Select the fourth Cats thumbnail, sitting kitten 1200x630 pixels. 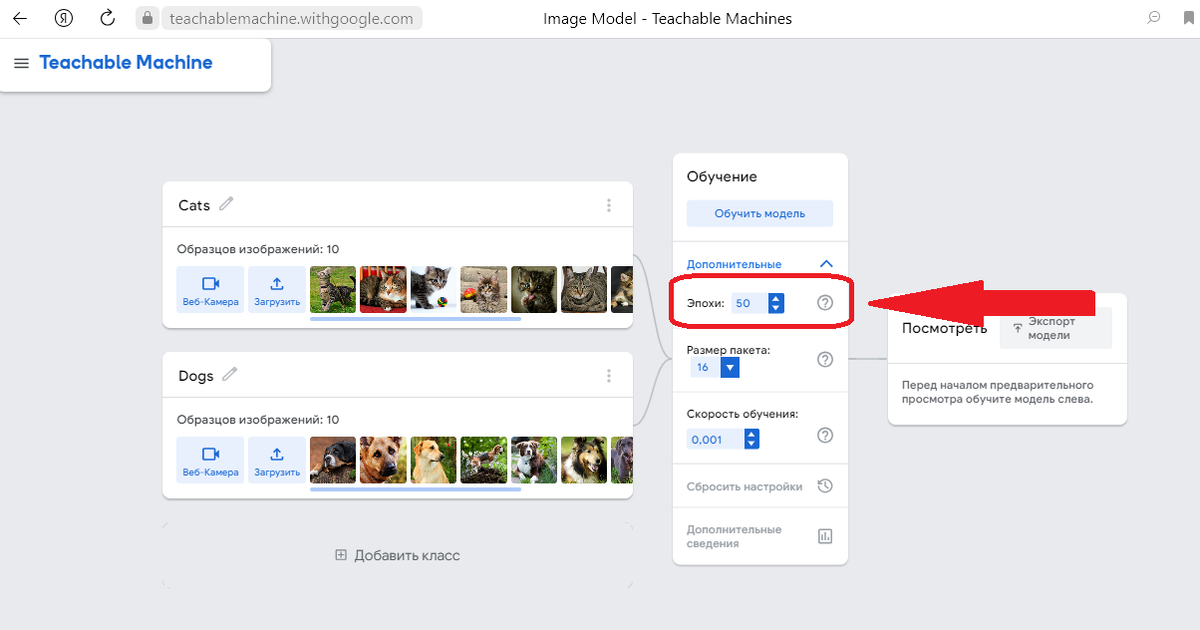(484, 290)
